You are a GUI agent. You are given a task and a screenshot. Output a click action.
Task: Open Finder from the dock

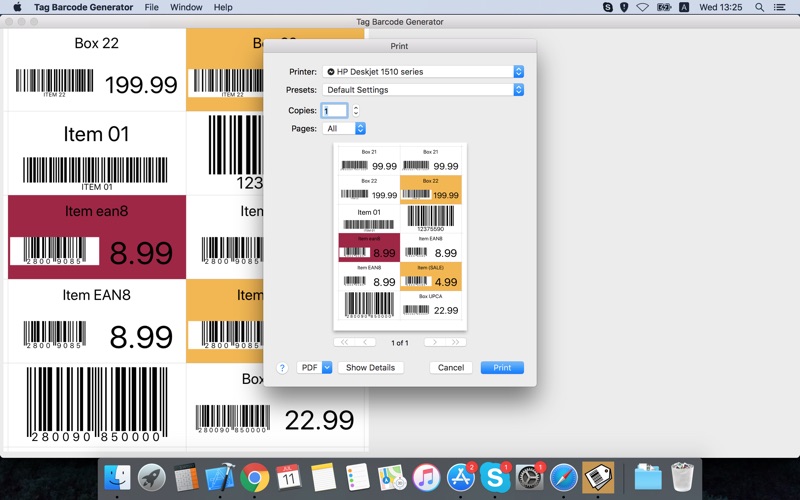coord(117,478)
